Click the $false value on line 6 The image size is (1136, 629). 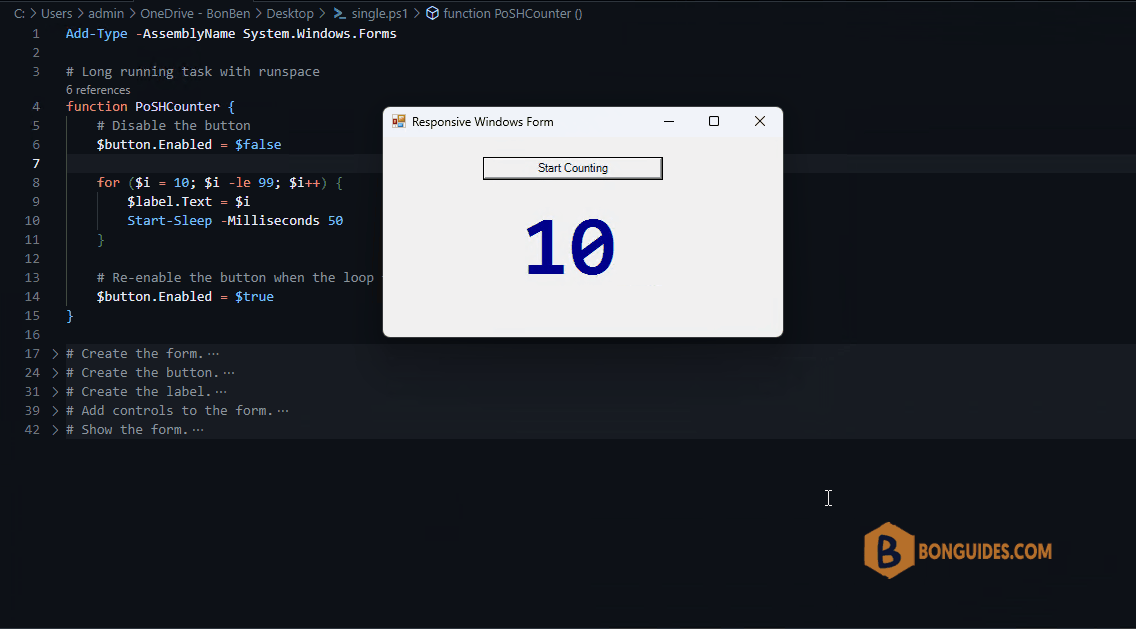pyautogui.click(x=258, y=144)
